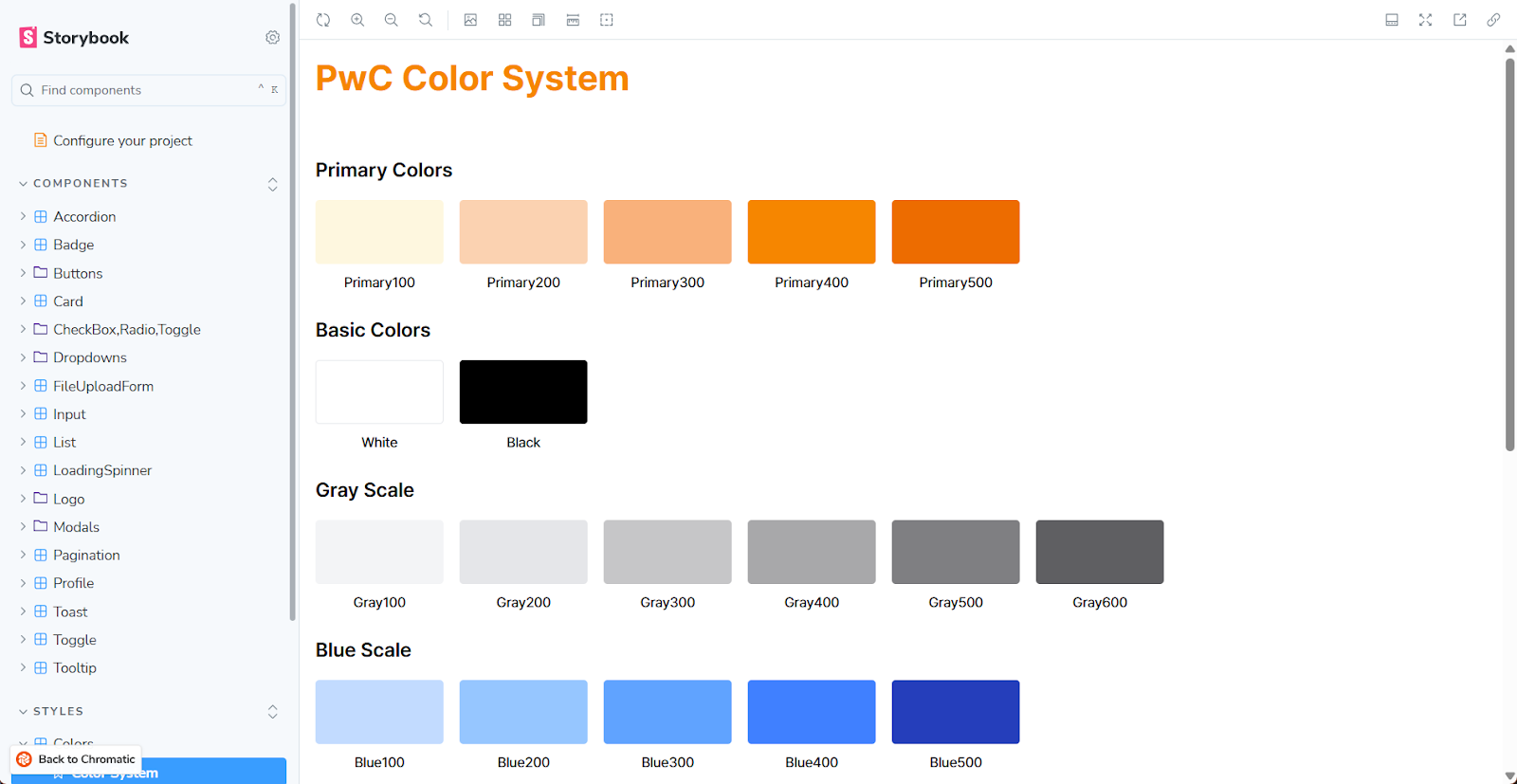This screenshot has height=784, width=1517.
Task: Expand all items in COMPONENTS section
Action: tap(272, 184)
